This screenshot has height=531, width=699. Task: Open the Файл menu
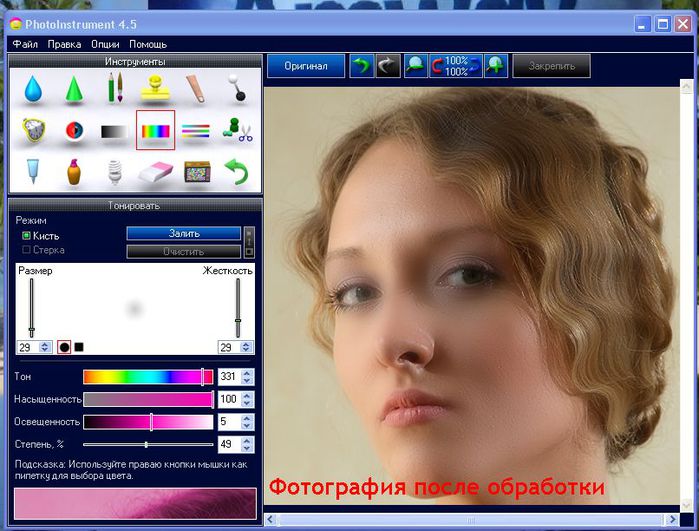click(x=25, y=44)
